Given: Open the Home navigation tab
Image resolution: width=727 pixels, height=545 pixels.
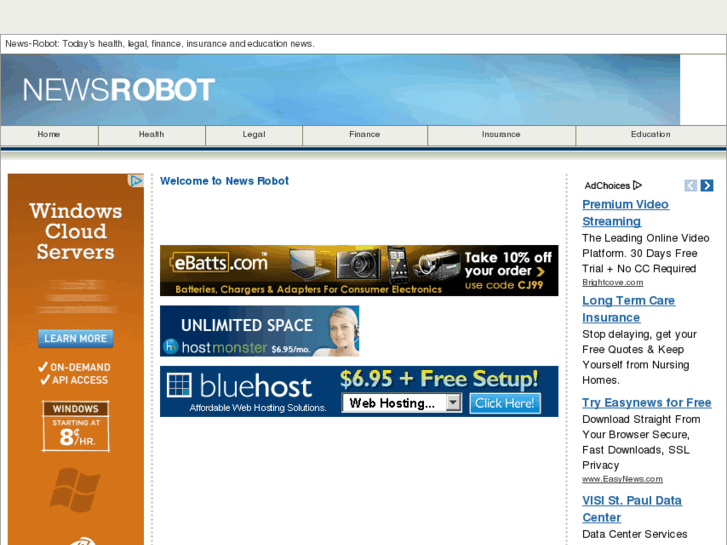Looking at the screenshot, I should pyautogui.click(x=49, y=135).
